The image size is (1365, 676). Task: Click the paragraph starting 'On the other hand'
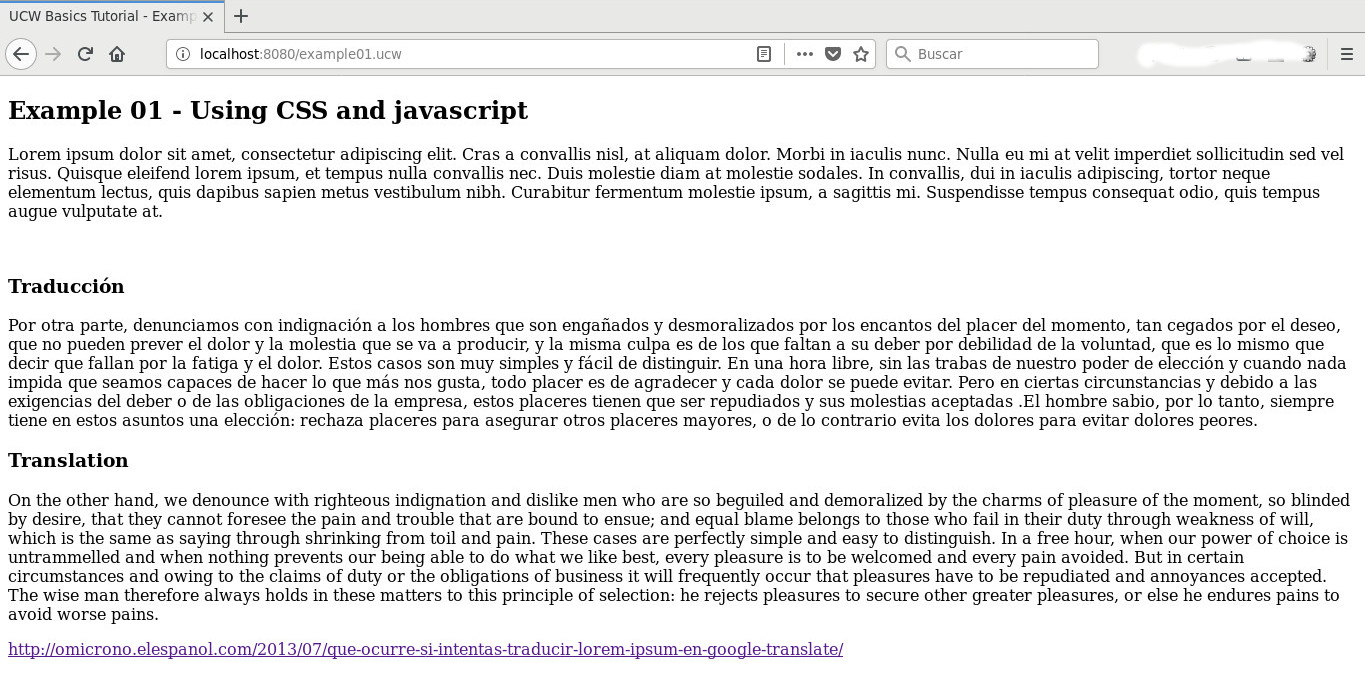click(678, 557)
